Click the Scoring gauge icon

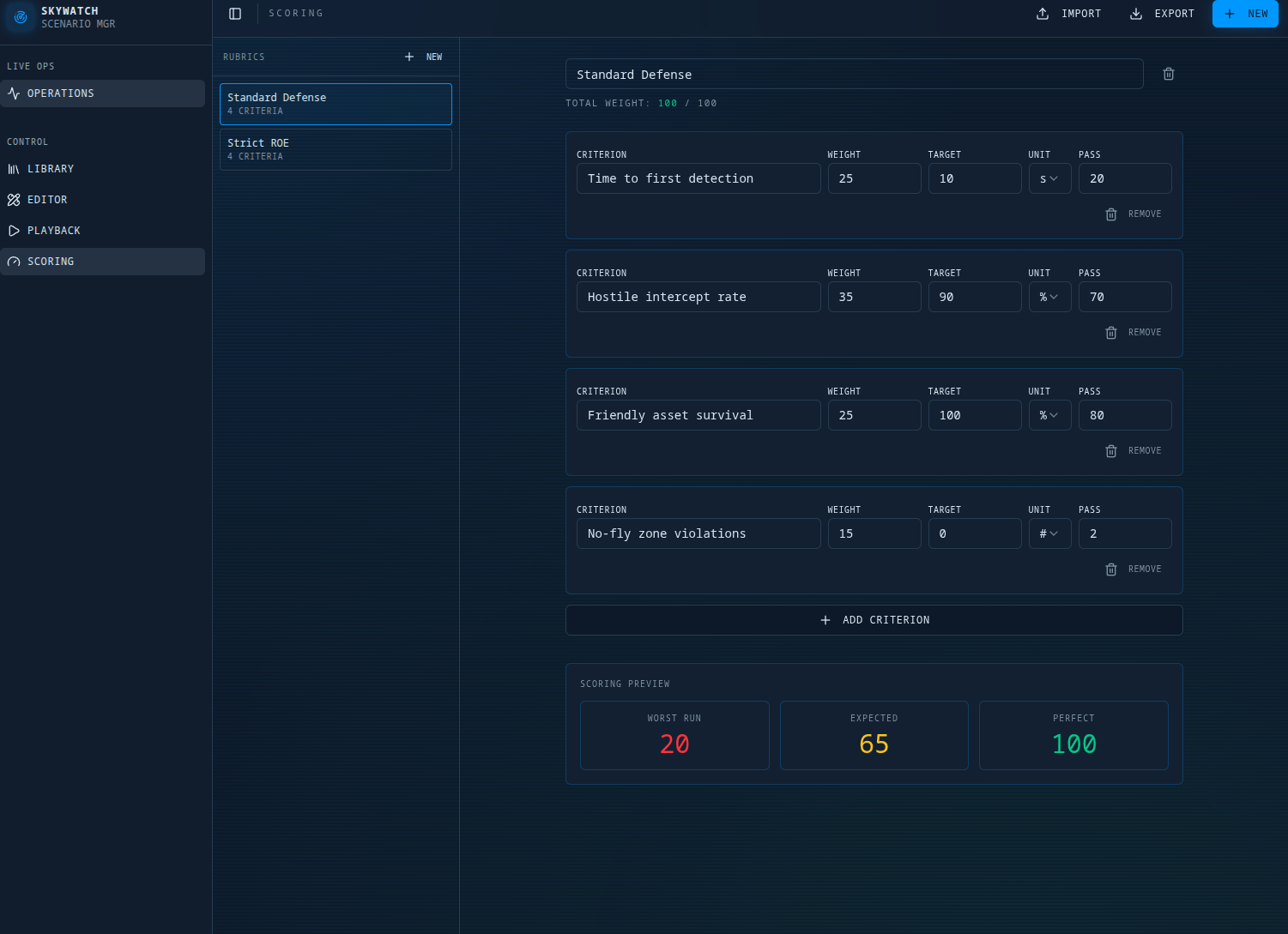tap(14, 262)
